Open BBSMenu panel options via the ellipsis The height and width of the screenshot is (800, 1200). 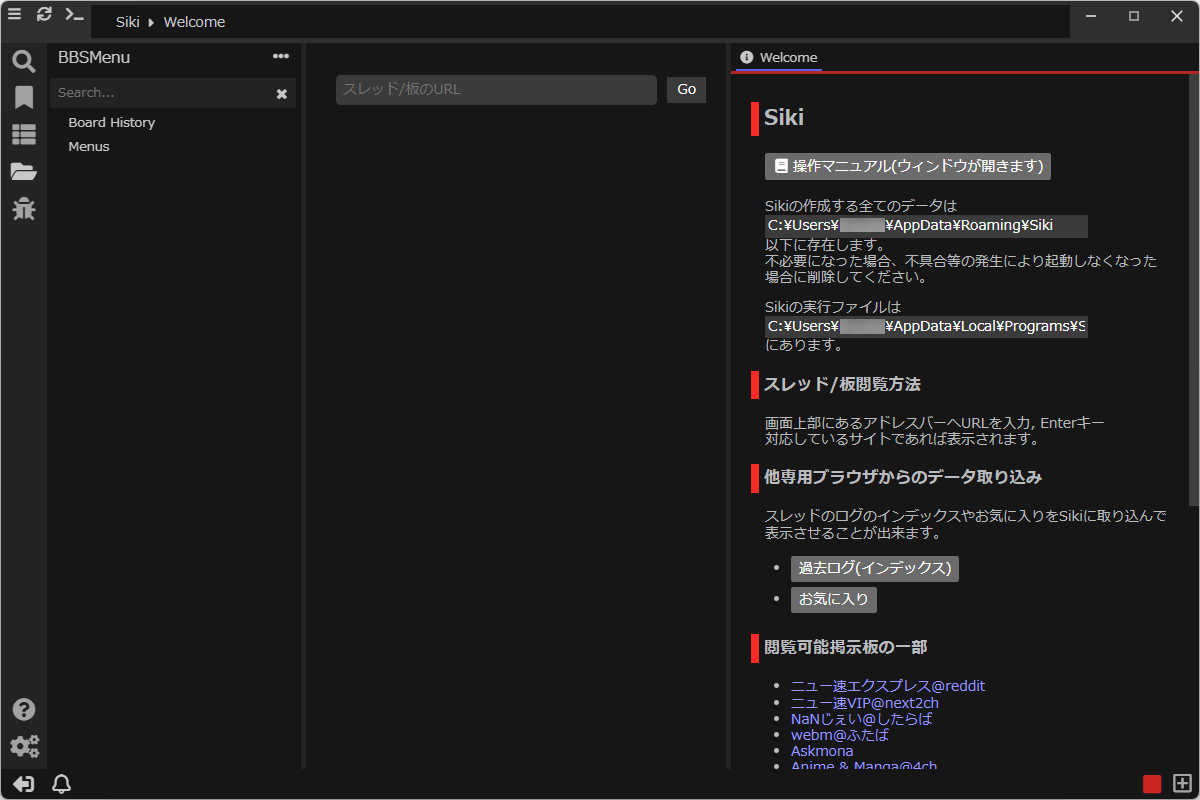point(281,56)
